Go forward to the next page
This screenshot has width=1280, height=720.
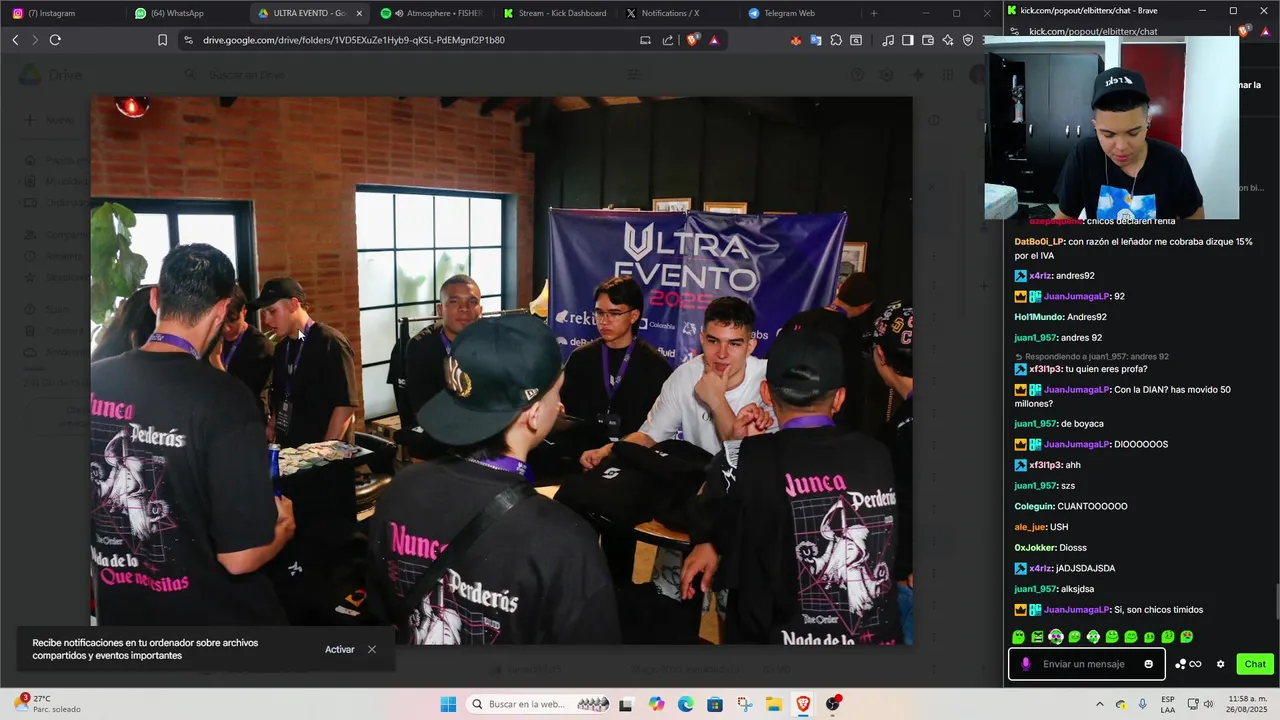tap(34, 40)
